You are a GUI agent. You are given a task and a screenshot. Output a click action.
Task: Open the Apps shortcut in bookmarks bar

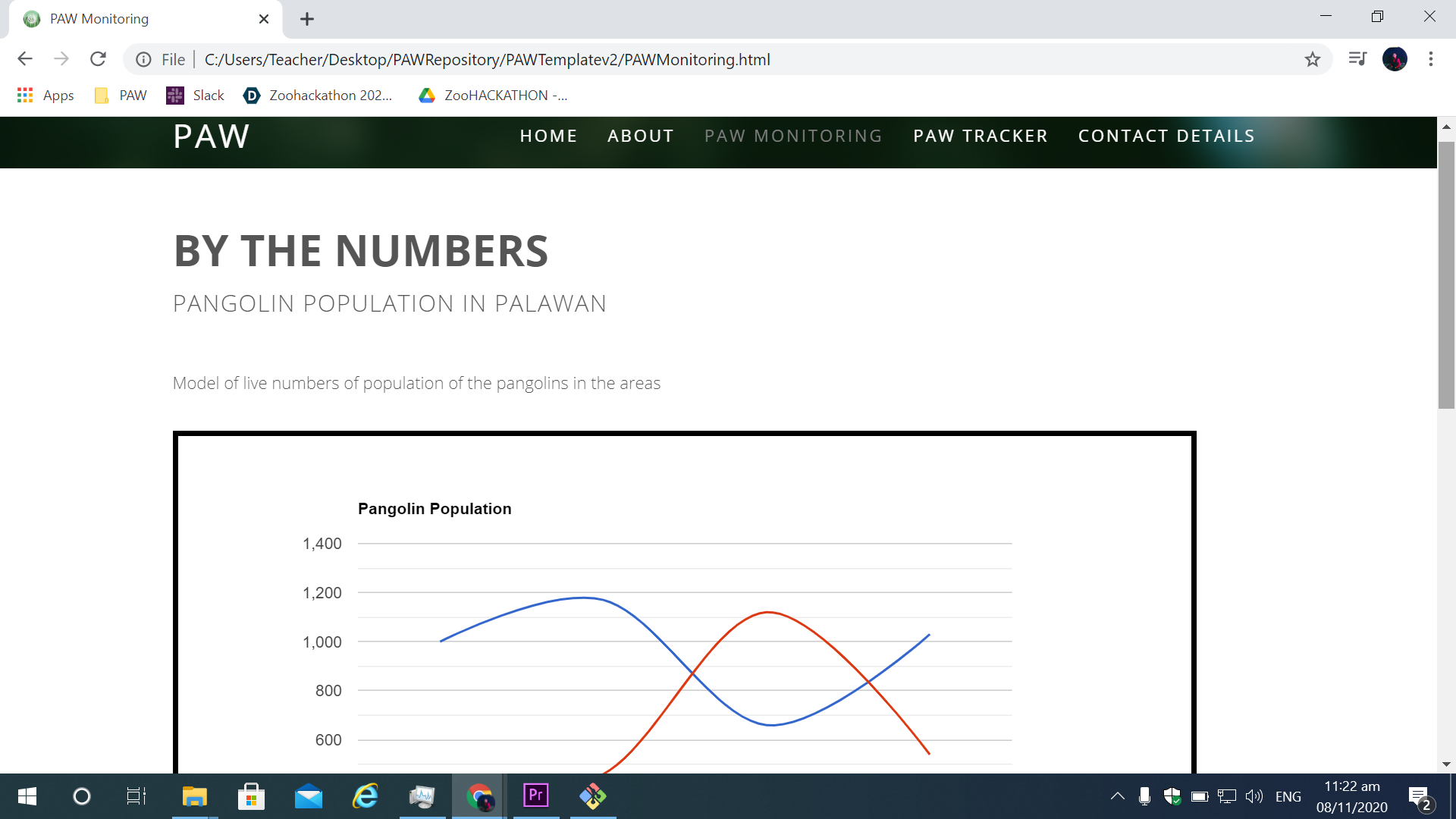(x=45, y=96)
